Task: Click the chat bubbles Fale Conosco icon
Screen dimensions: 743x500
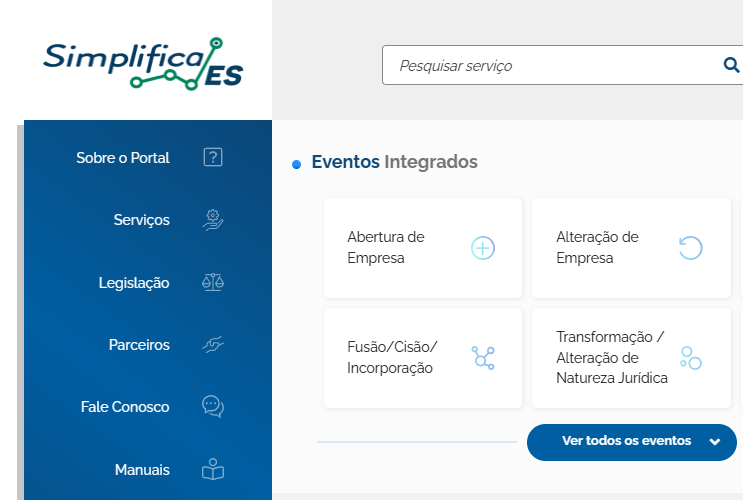Action: coord(213,407)
